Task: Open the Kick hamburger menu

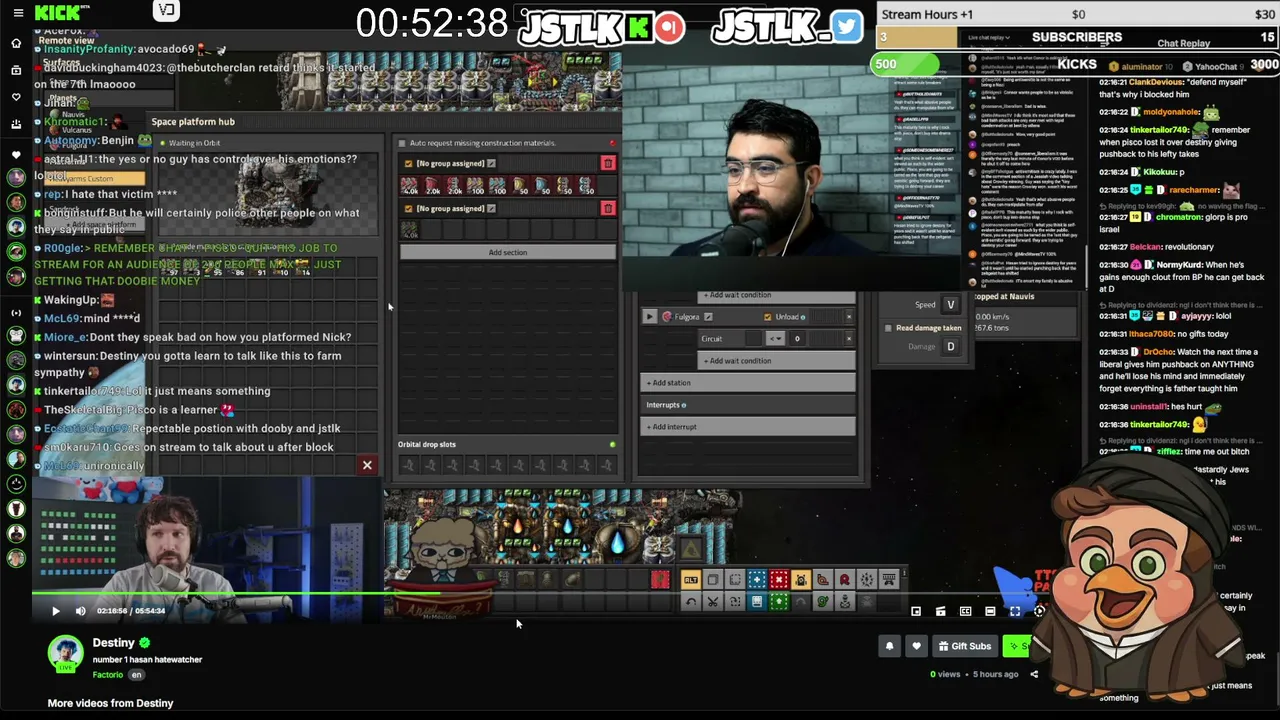Action: point(18,13)
